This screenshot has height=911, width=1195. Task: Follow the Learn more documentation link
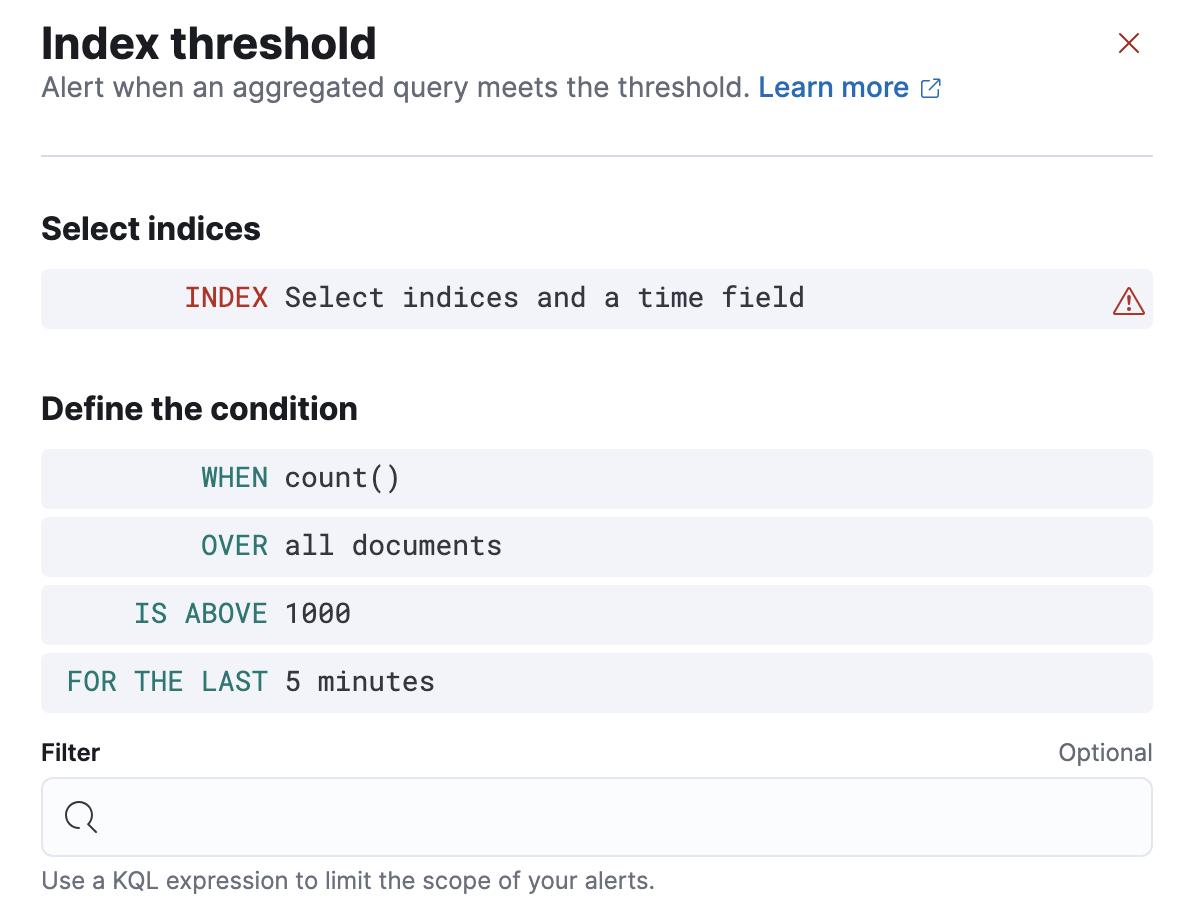833,88
